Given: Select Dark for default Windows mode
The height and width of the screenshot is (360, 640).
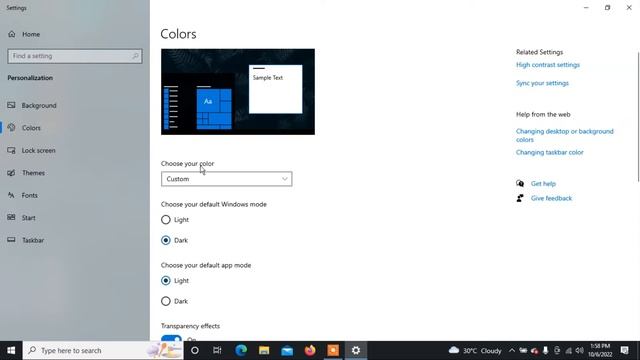Looking at the screenshot, I should 166,240.
